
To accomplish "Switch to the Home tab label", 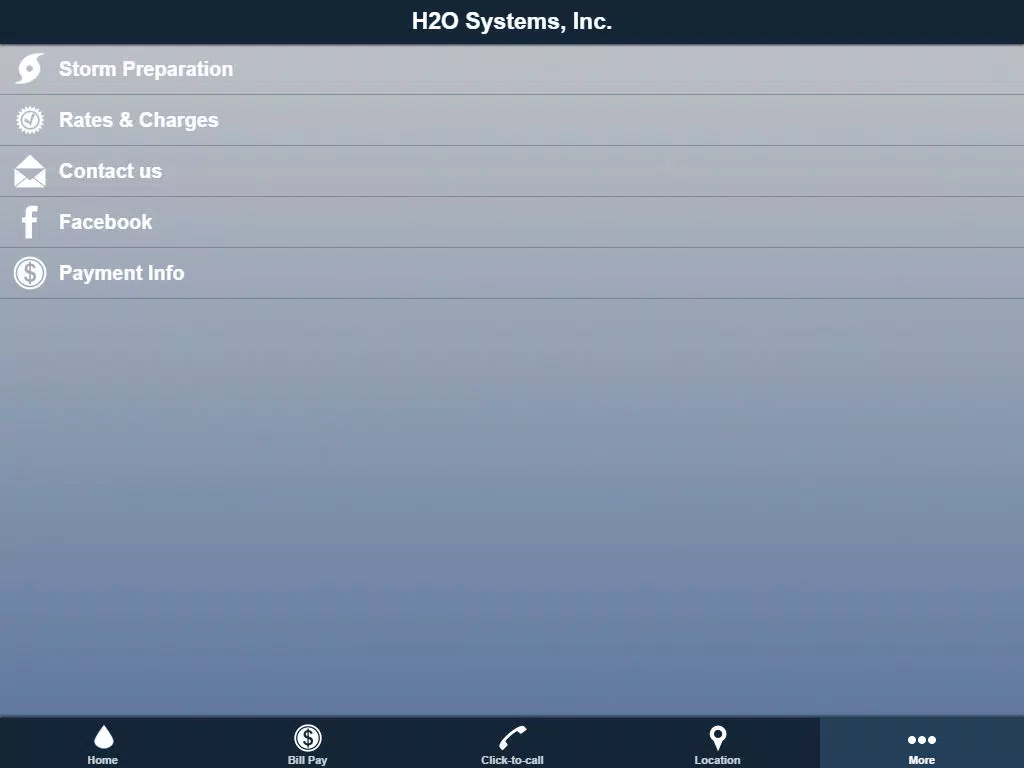I will [x=103, y=760].
